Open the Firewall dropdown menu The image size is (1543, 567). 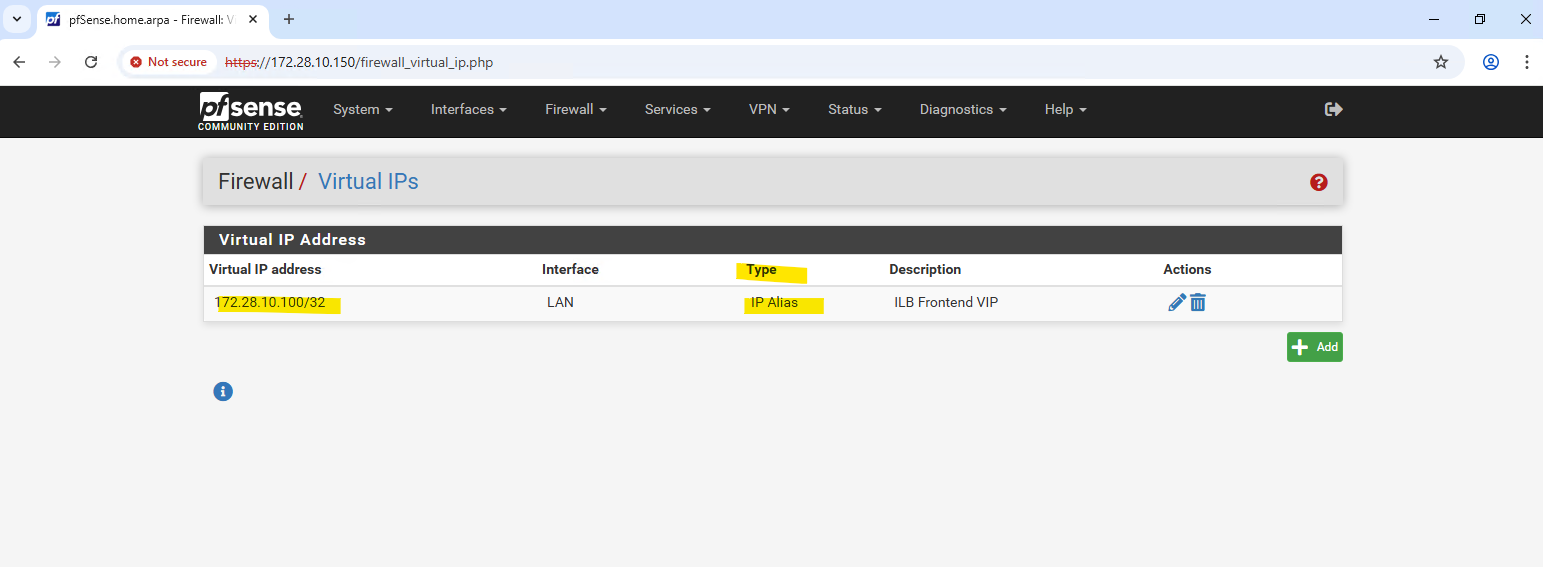pyautogui.click(x=576, y=109)
